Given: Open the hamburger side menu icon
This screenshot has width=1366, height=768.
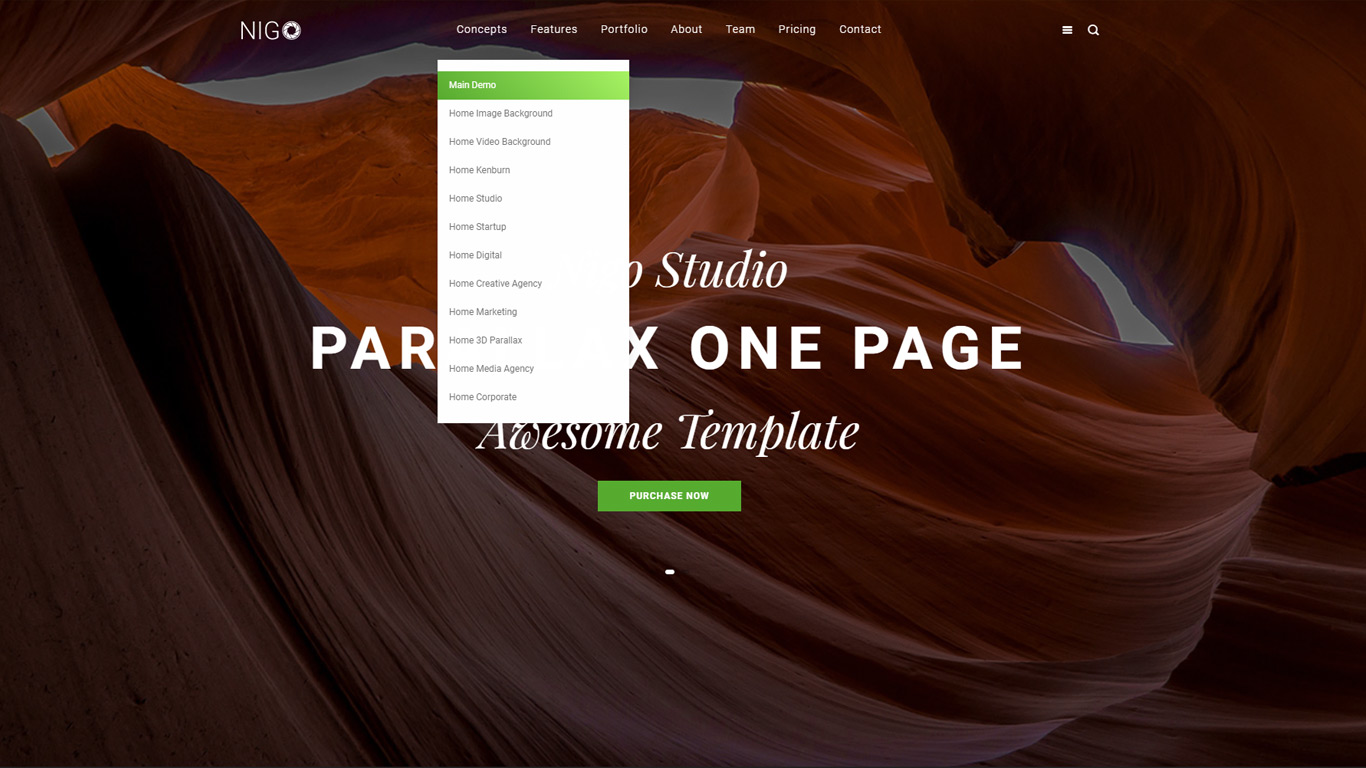Looking at the screenshot, I should (x=1067, y=30).
